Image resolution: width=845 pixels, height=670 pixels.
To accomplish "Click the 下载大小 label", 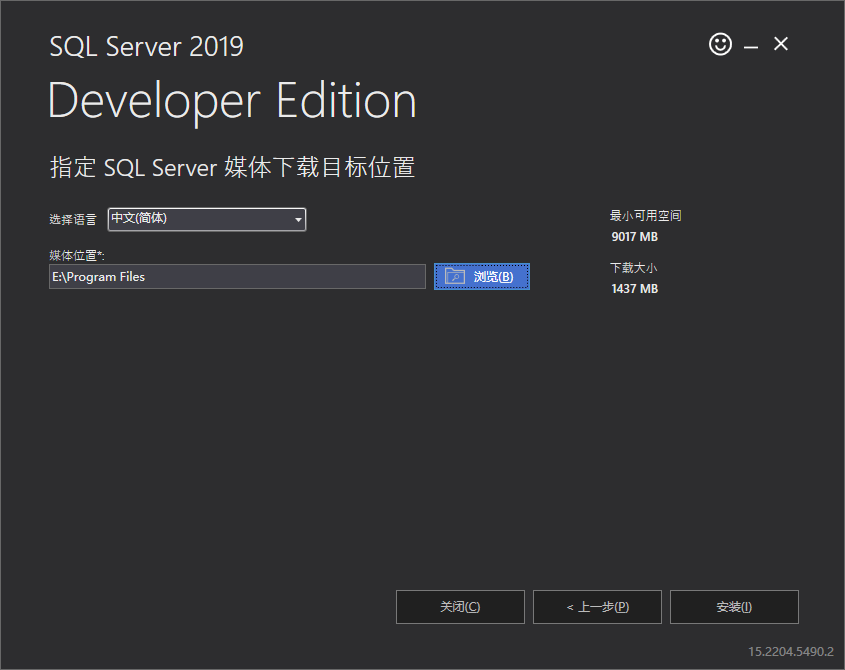I will (x=633, y=268).
